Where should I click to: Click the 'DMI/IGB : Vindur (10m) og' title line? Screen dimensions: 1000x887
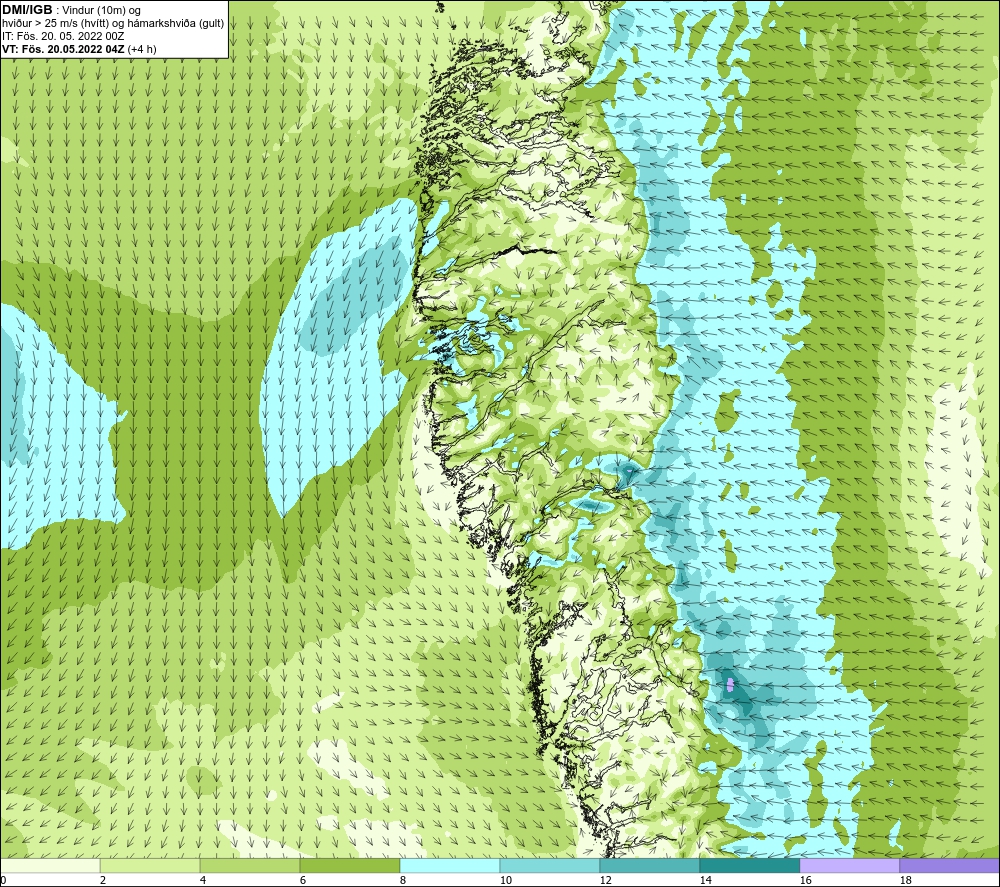coord(72,10)
